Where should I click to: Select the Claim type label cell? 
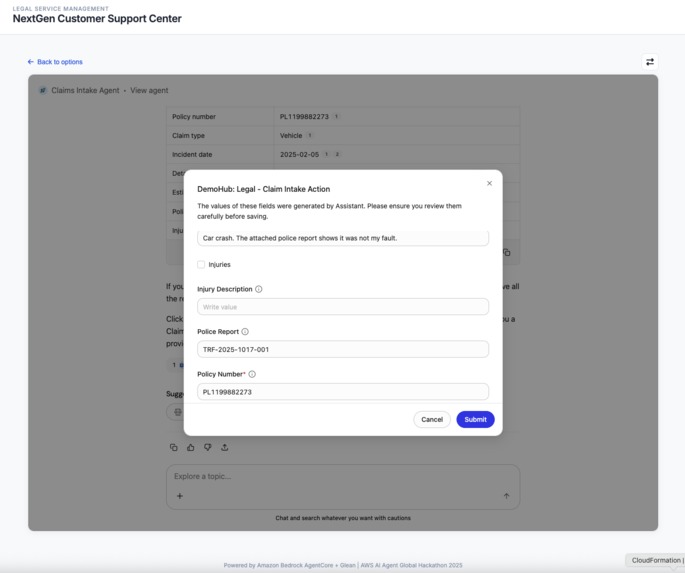click(x=220, y=135)
